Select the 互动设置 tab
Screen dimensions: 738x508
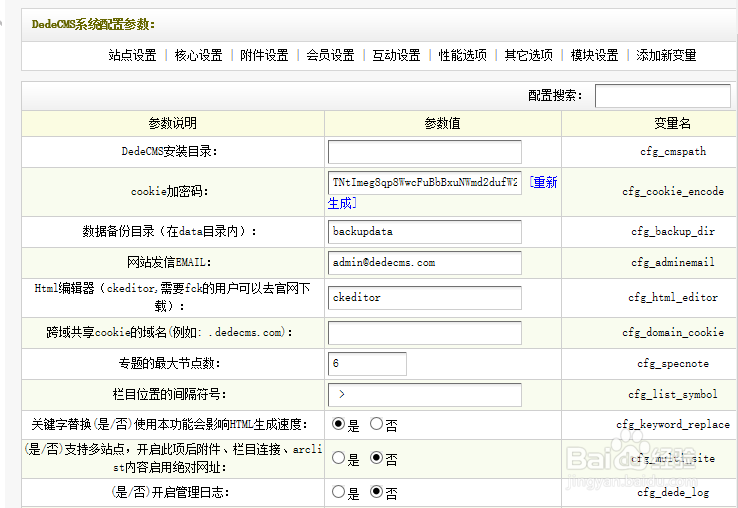(x=396, y=55)
